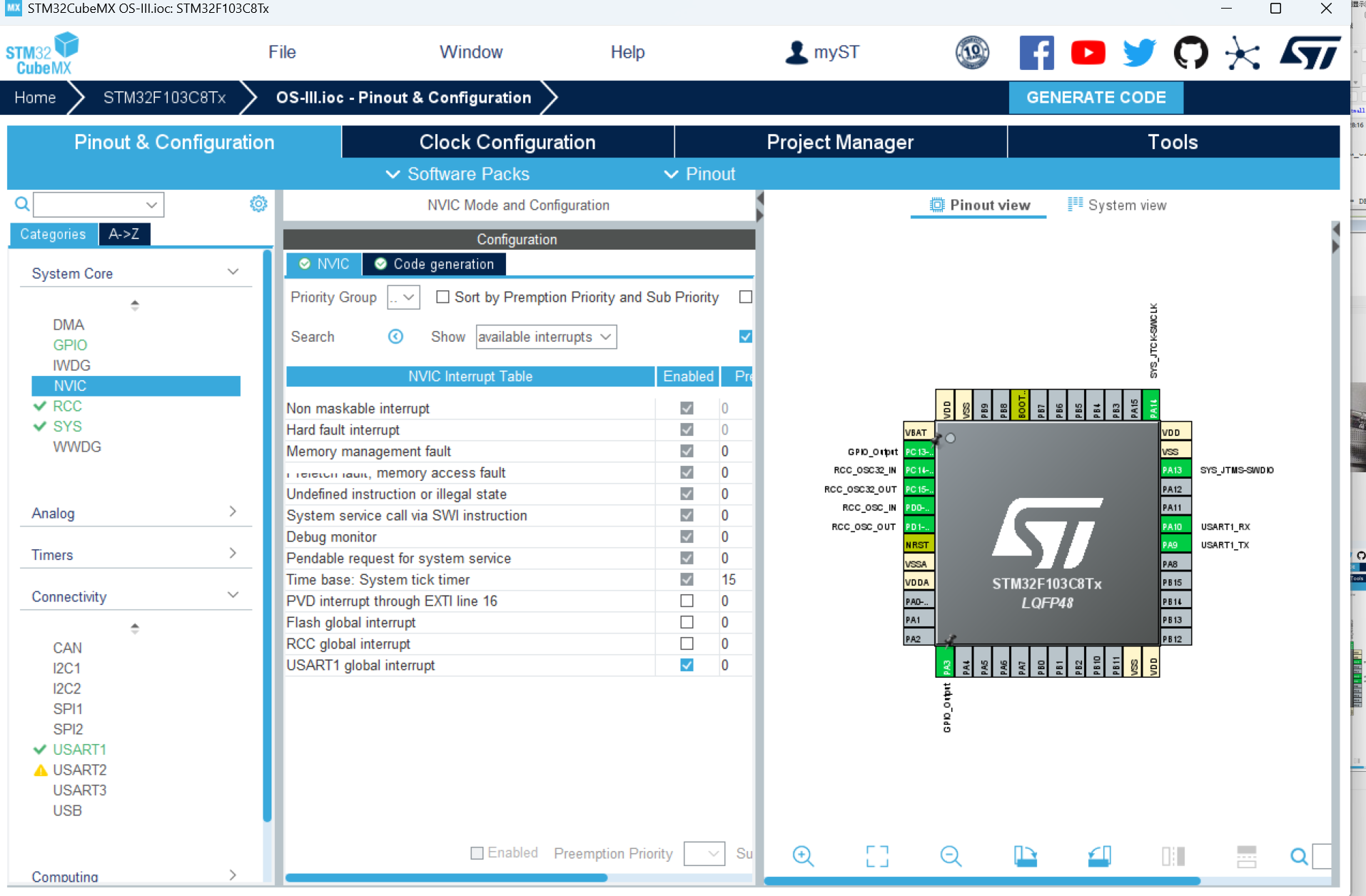This screenshot has height=896, width=1366.
Task: Fit the pinout view to screen
Action: point(877,855)
